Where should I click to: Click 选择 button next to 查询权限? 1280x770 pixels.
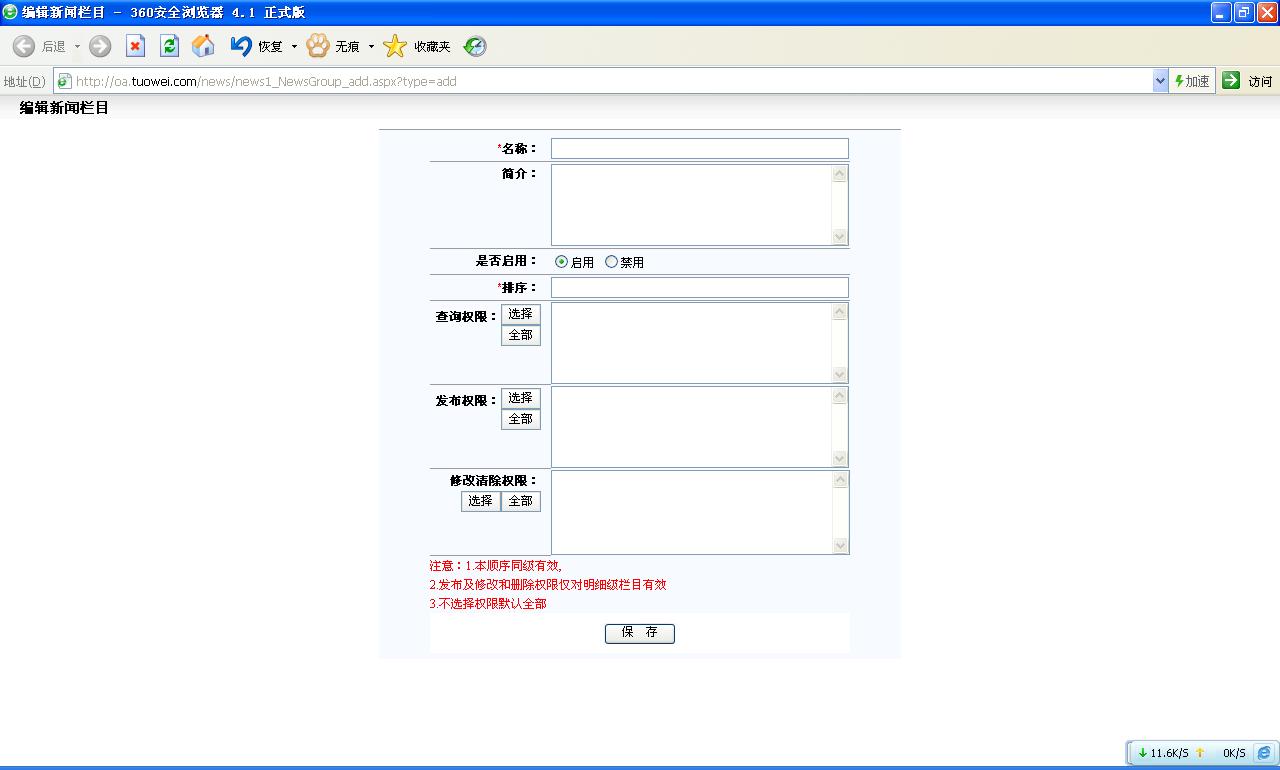[520, 314]
